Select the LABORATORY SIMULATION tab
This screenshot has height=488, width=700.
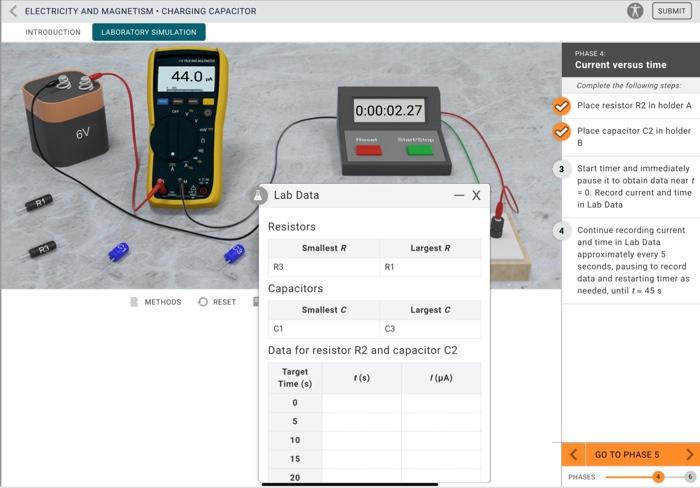coord(149,32)
